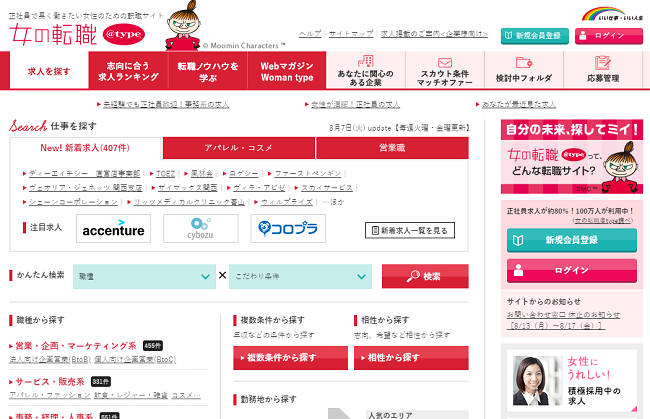Image resolution: width=650 pixels, height=419 pixels.
Task: Open the ヘルプ link
Action: (x=310, y=34)
